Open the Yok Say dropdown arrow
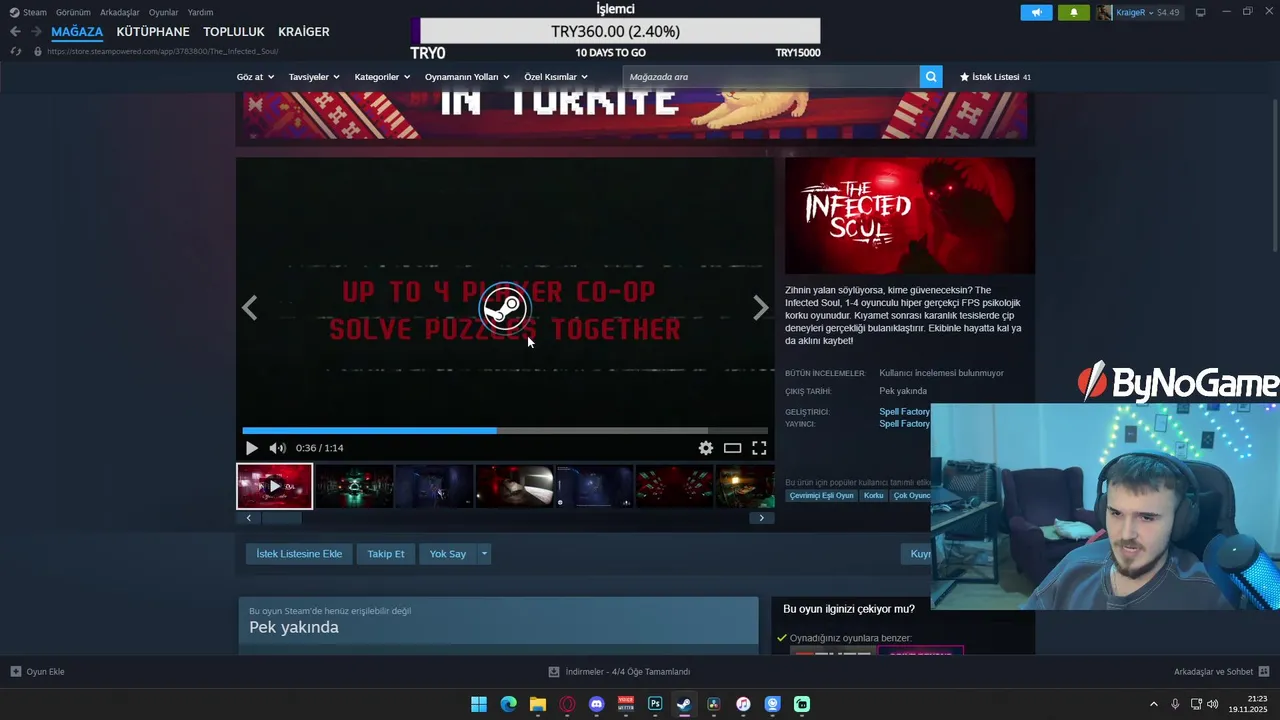Viewport: 1280px width, 720px height. (484, 554)
